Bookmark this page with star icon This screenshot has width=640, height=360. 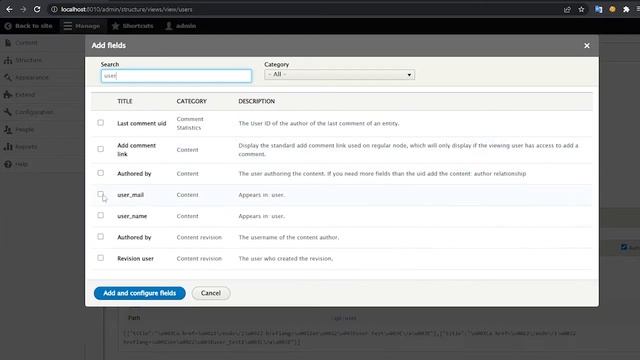coord(581,9)
